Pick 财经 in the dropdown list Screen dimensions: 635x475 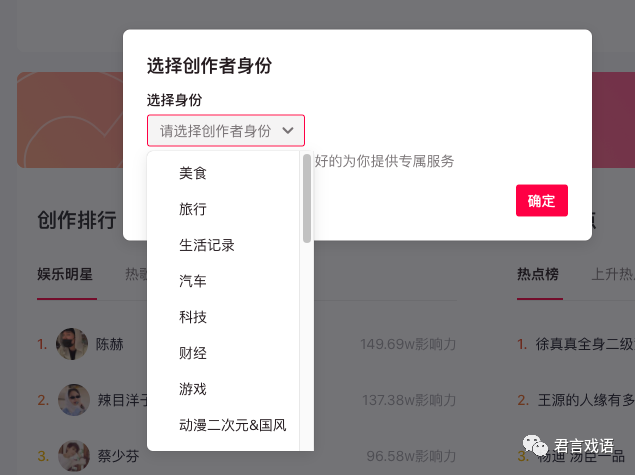click(193, 353)
